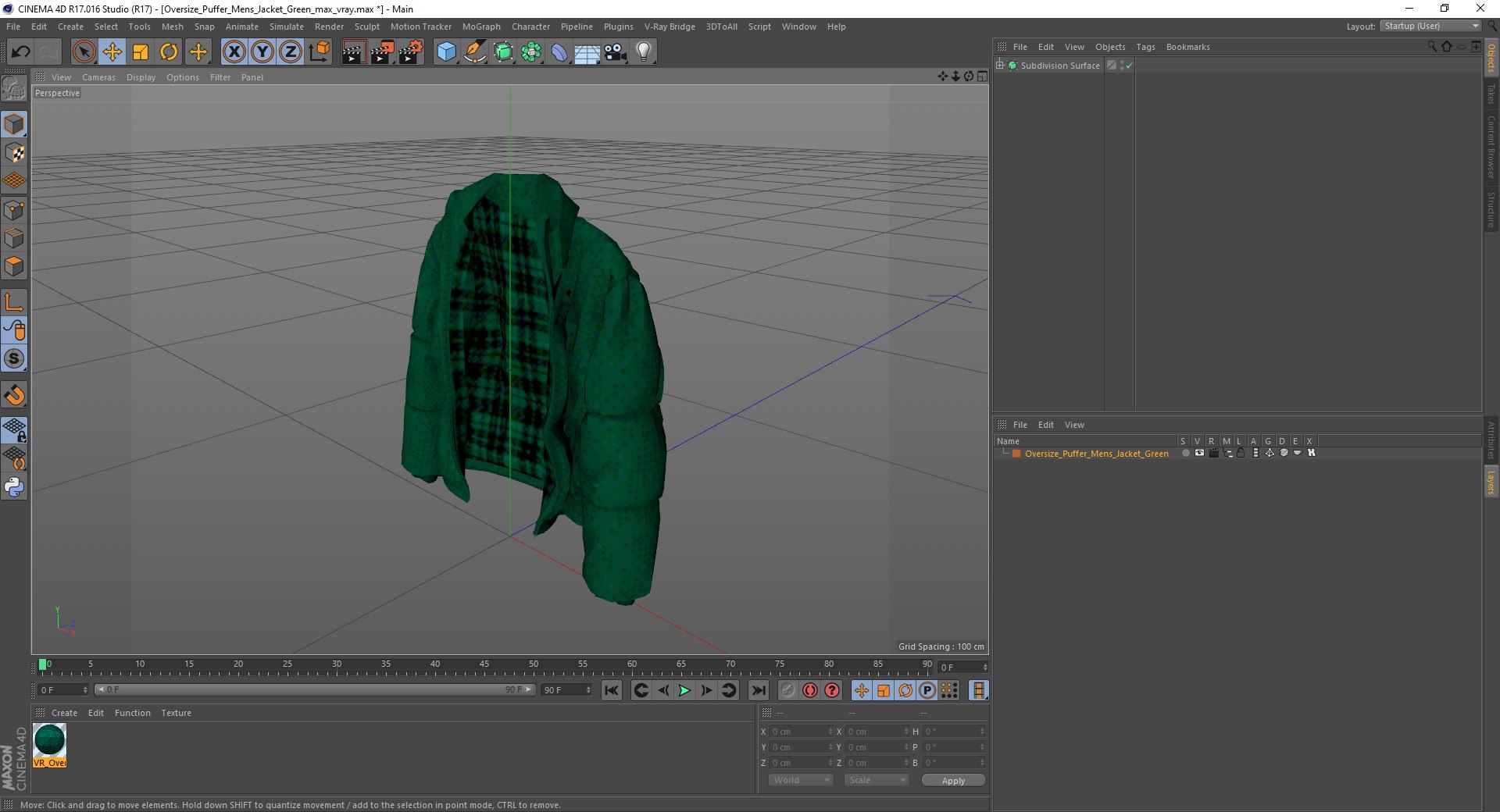
Task: Open the deformer objects icon
Action: point(559,52)
